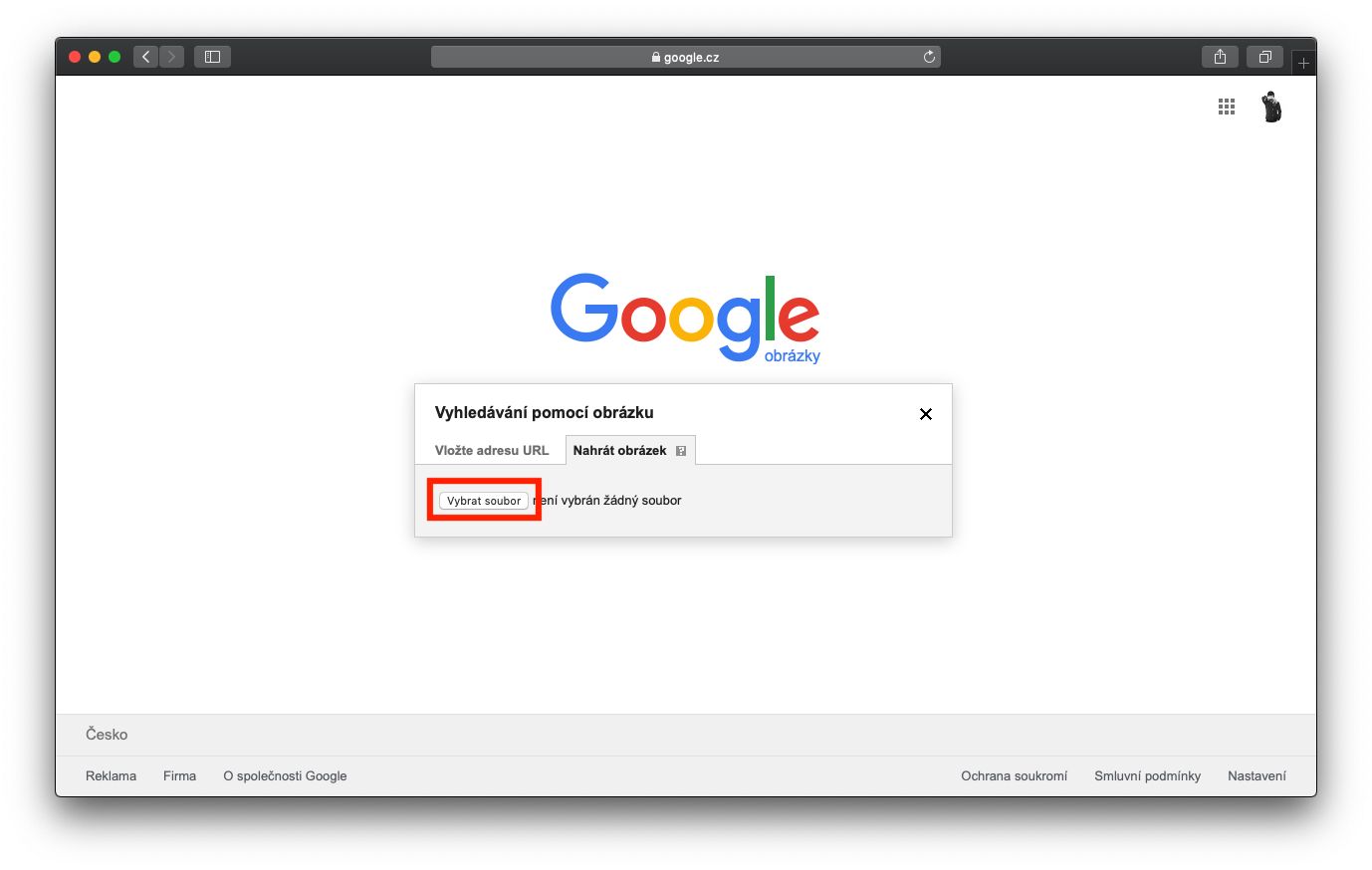The height and width of the screenshot is (870, 1372).
Task: Open the Reklama footer link
Action: coord(112,775)
